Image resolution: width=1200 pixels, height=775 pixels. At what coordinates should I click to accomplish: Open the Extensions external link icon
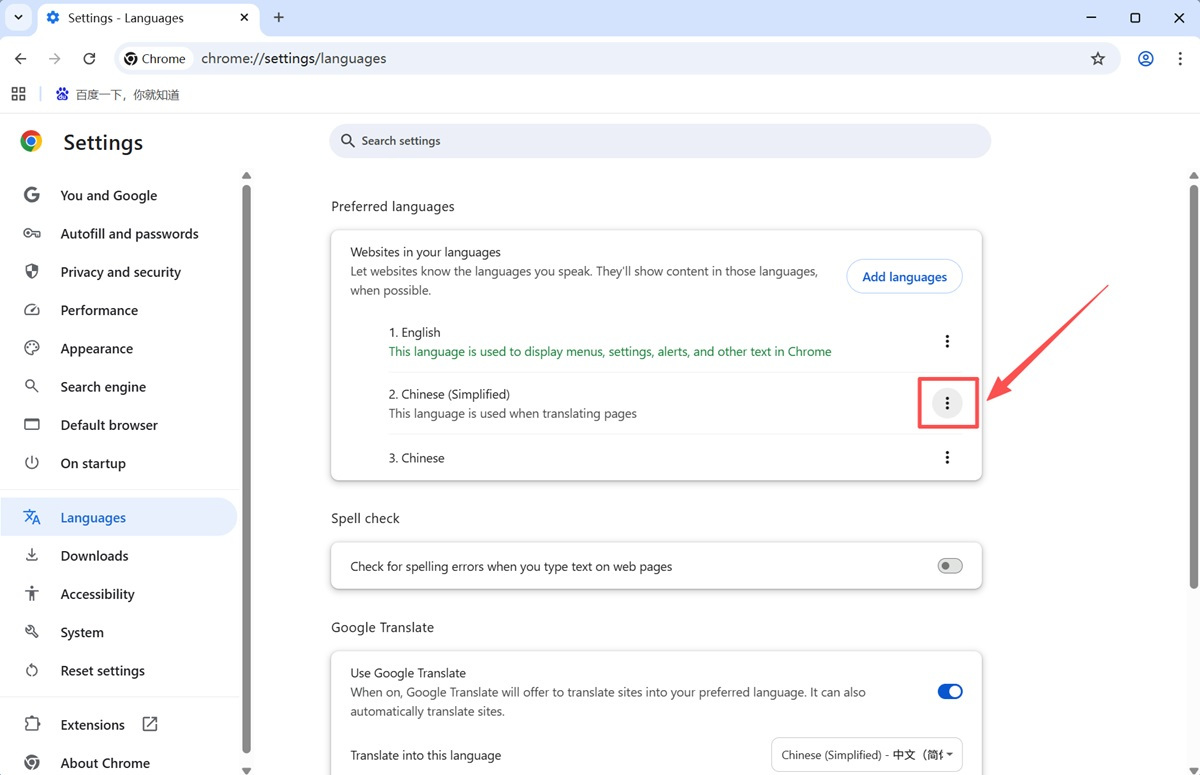[x=150, y=724]
